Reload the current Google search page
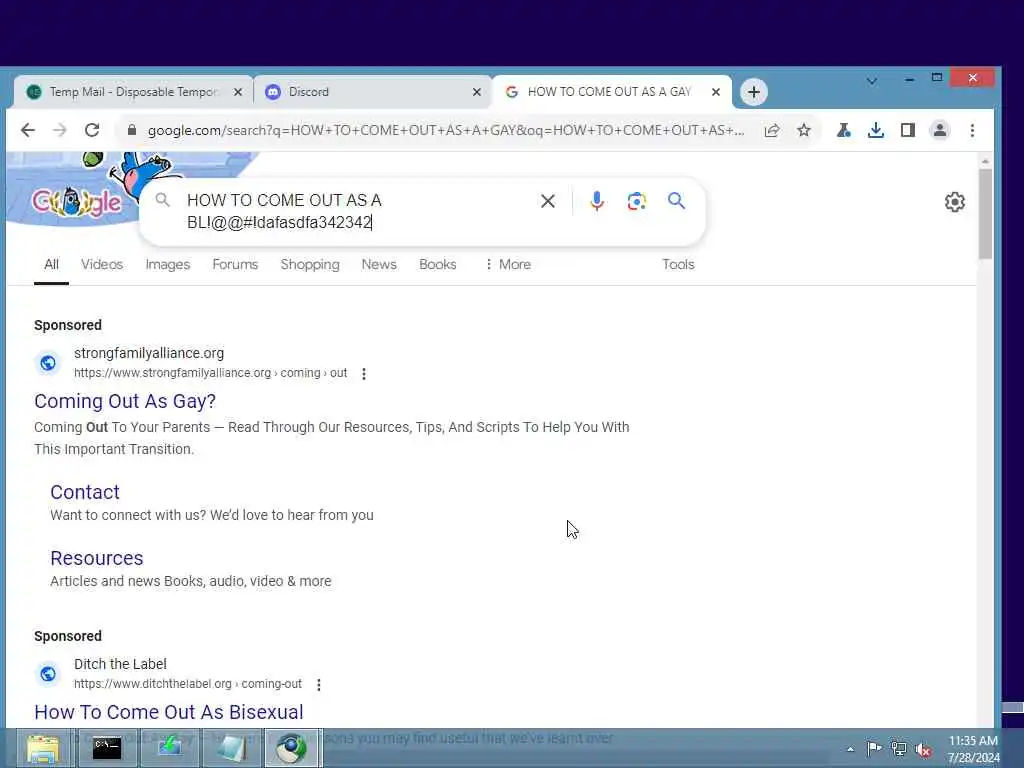The image size is (1024, 768). (x=92, y=130)
